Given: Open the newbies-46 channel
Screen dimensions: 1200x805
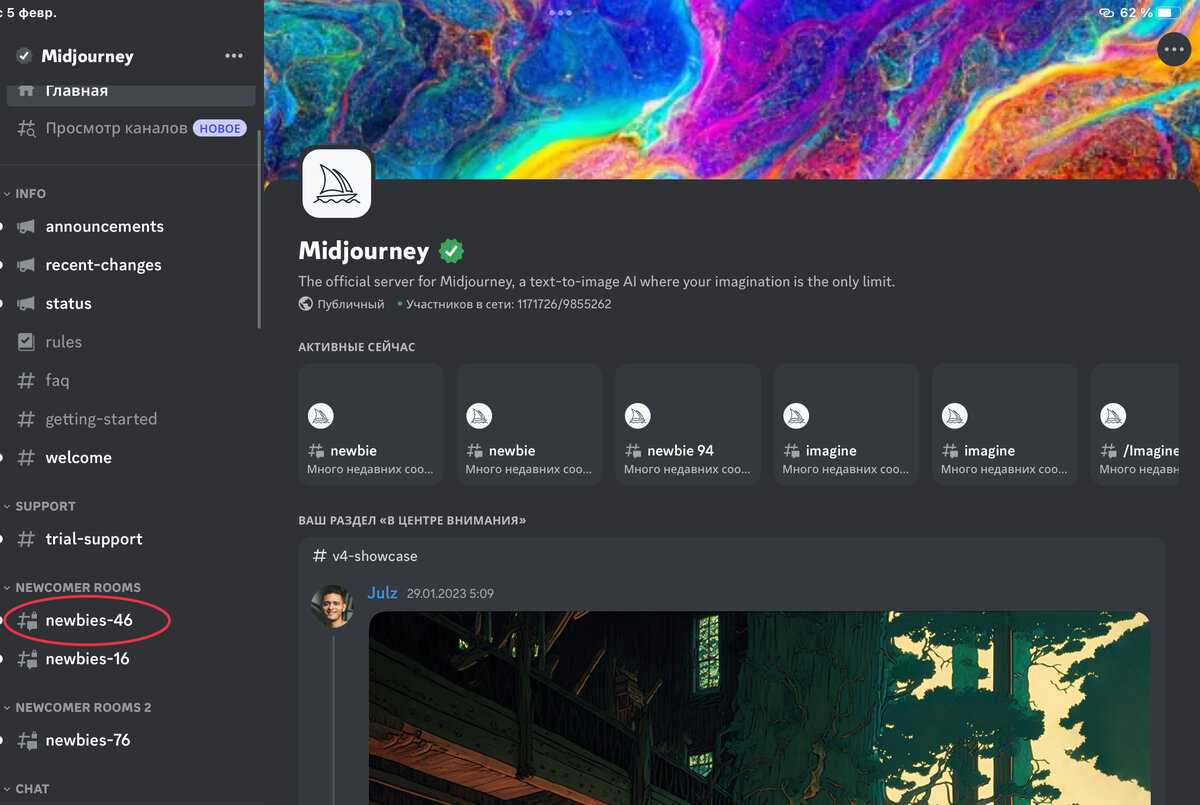Looking at the screenshot, I should [x=89, y=620].
